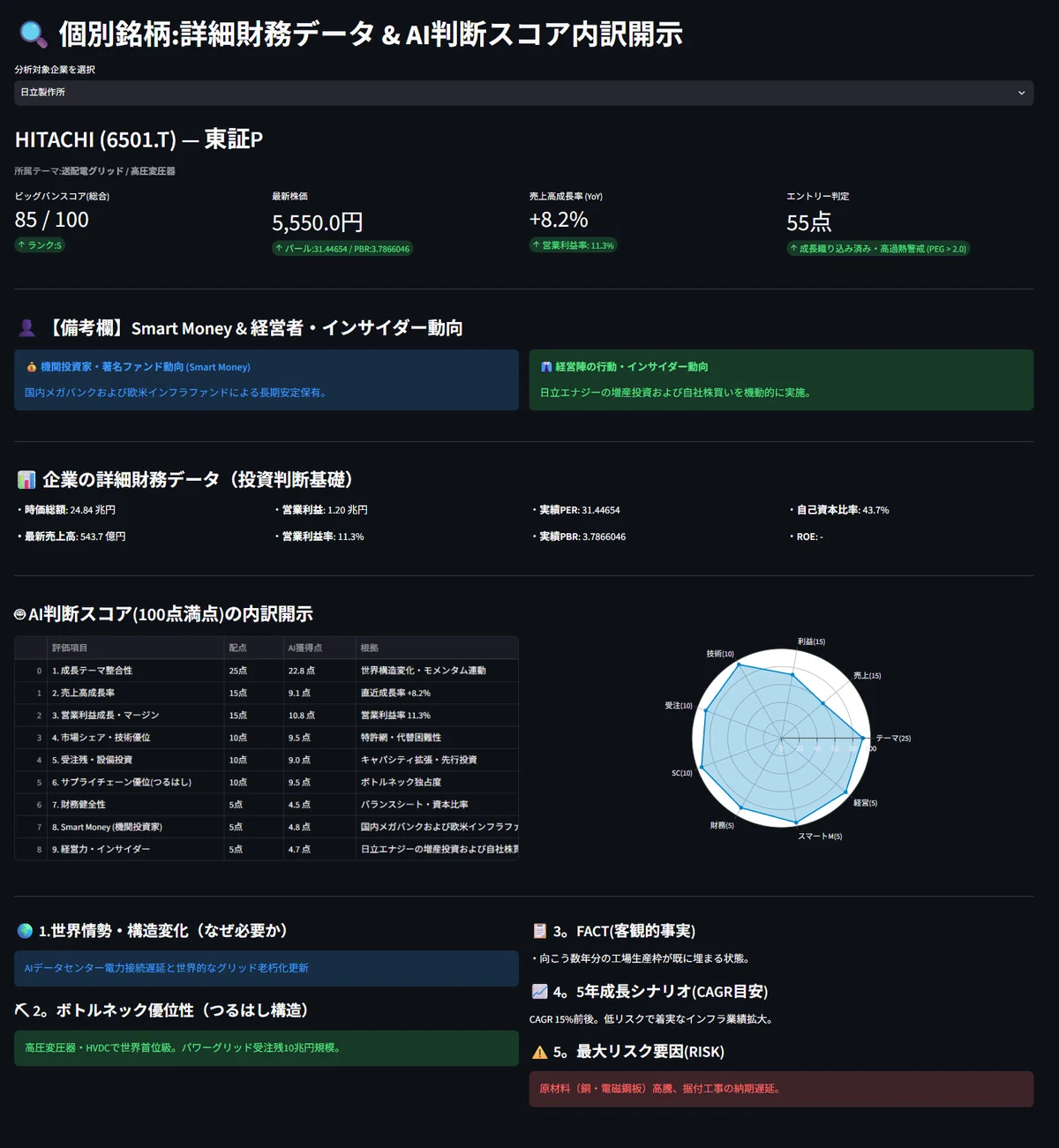Image resolution: width=1059 pixels, height=1148 pixels.
Task: Click the 55点 entry judgment value
Action: [809, 223]
